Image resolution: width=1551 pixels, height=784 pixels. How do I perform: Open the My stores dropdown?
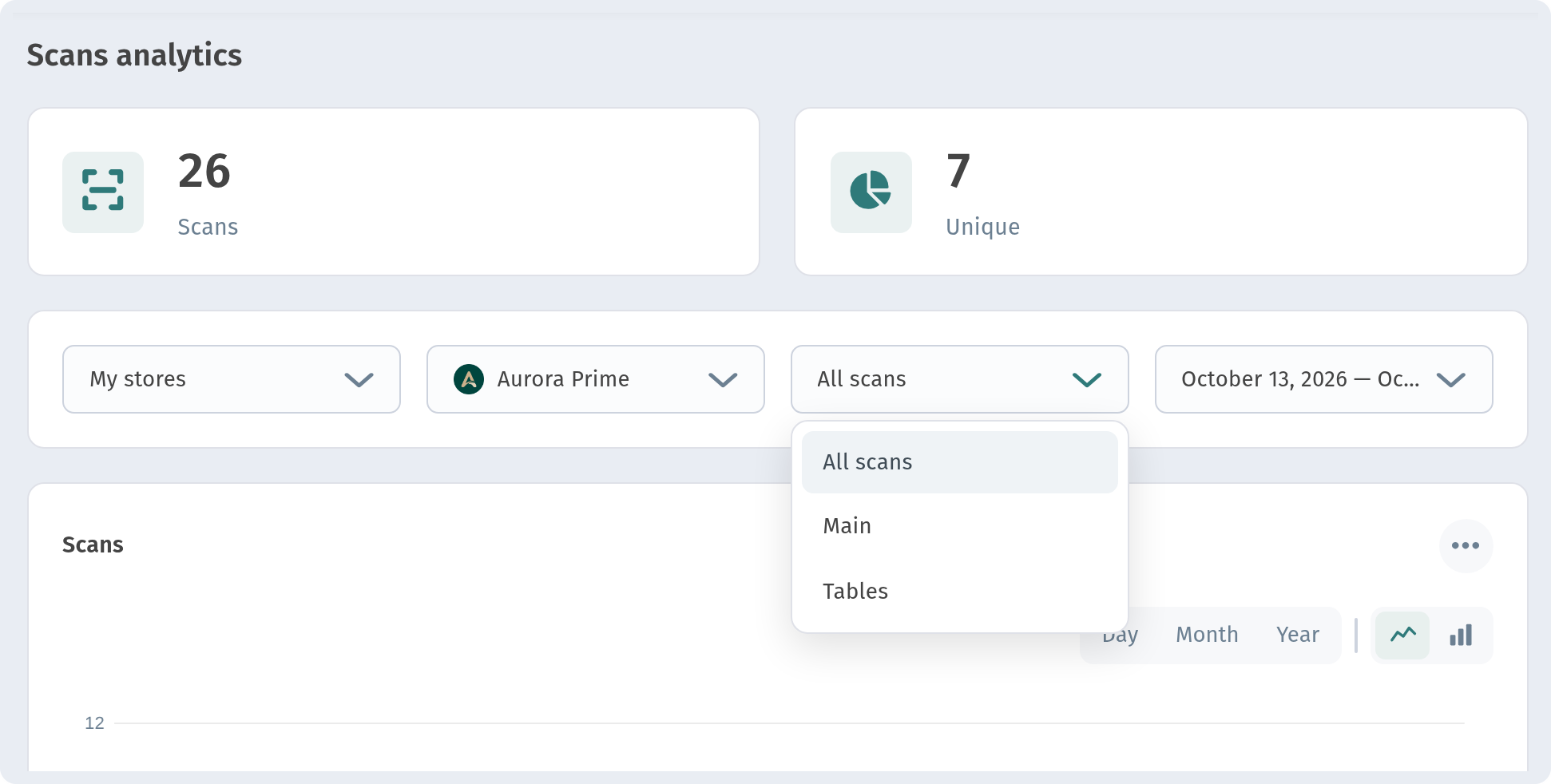click(232, 379)
